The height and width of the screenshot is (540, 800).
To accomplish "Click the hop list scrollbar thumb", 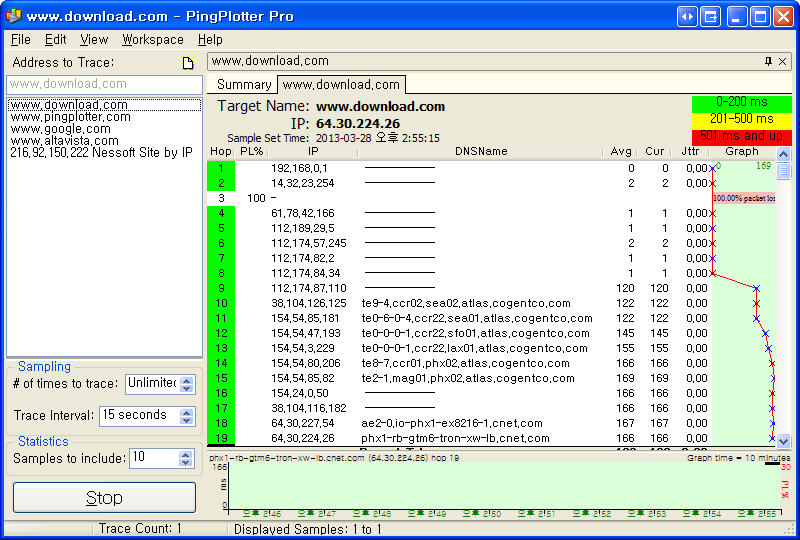I will tap(783, 171).
